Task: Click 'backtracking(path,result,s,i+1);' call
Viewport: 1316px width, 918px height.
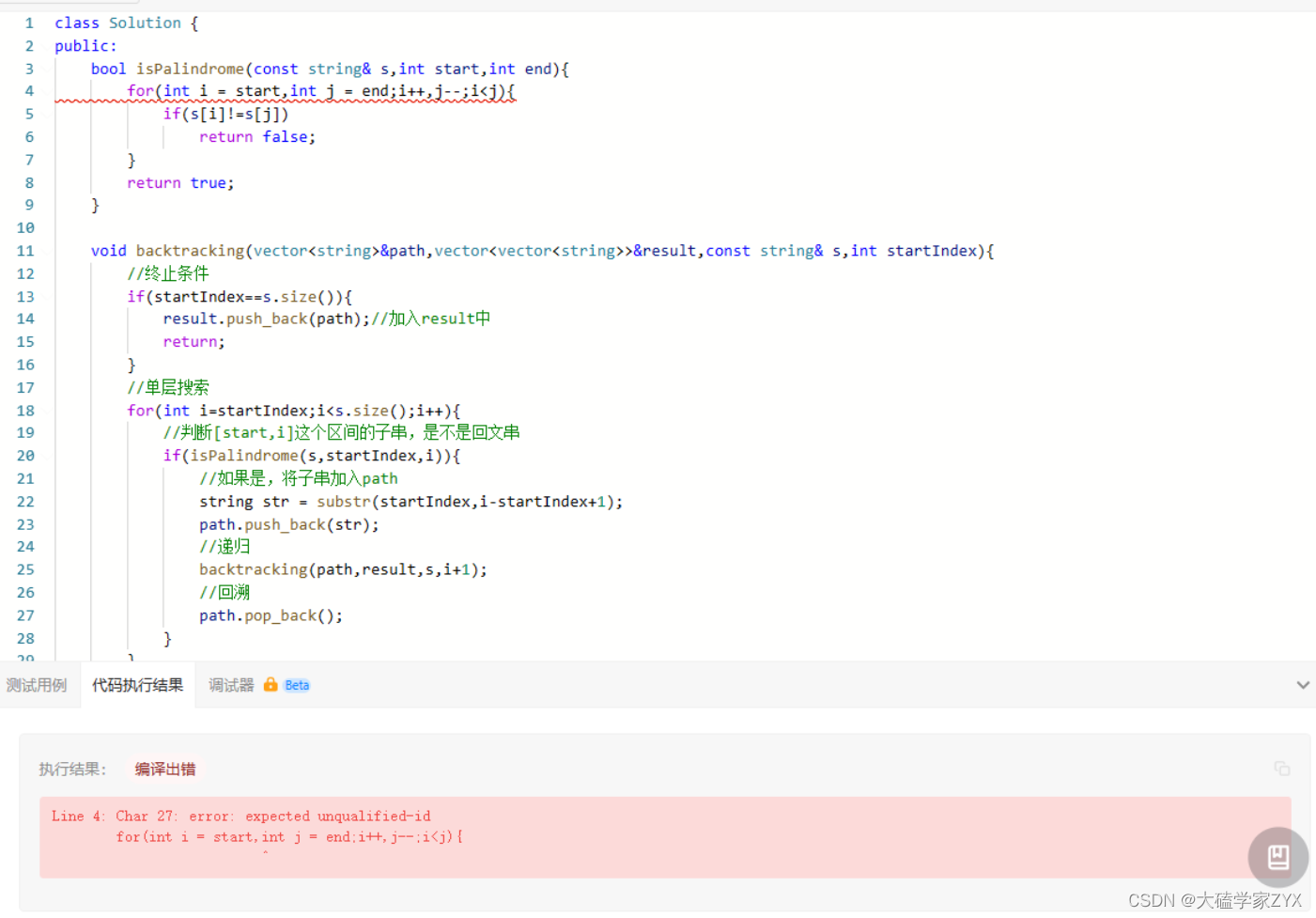Action: point(343,569)
